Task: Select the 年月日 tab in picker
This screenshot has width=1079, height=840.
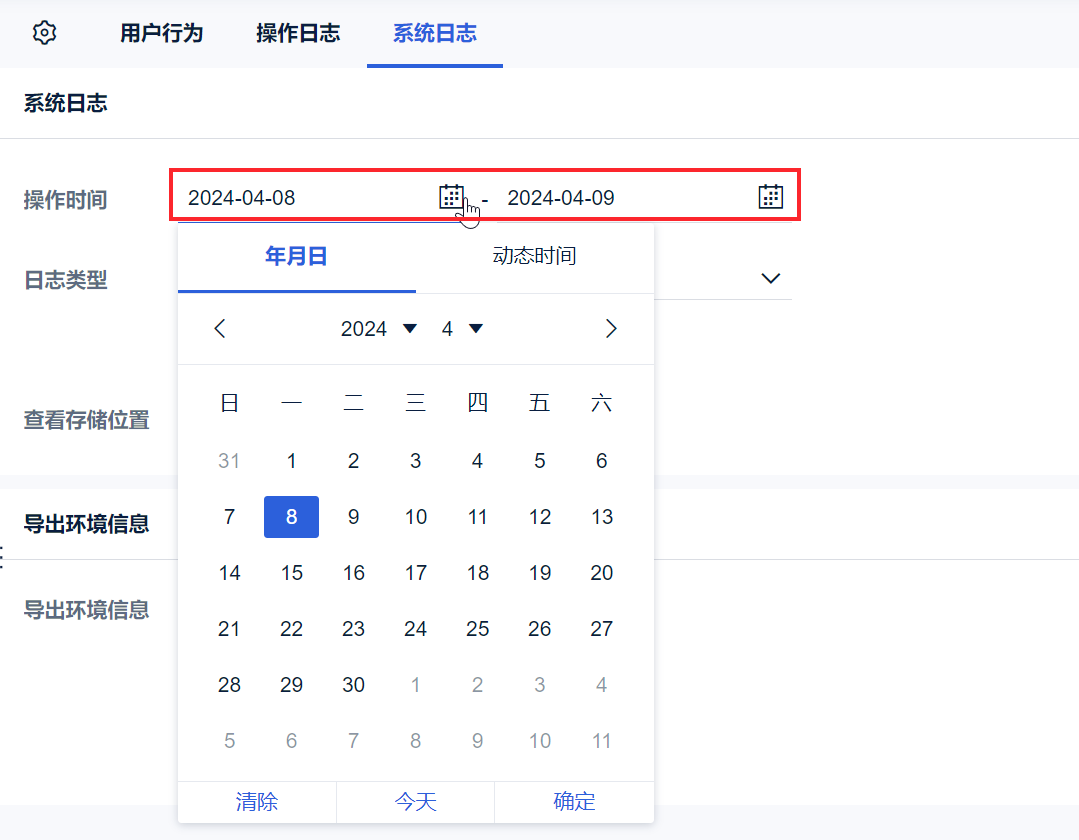Action: [296, 256]
